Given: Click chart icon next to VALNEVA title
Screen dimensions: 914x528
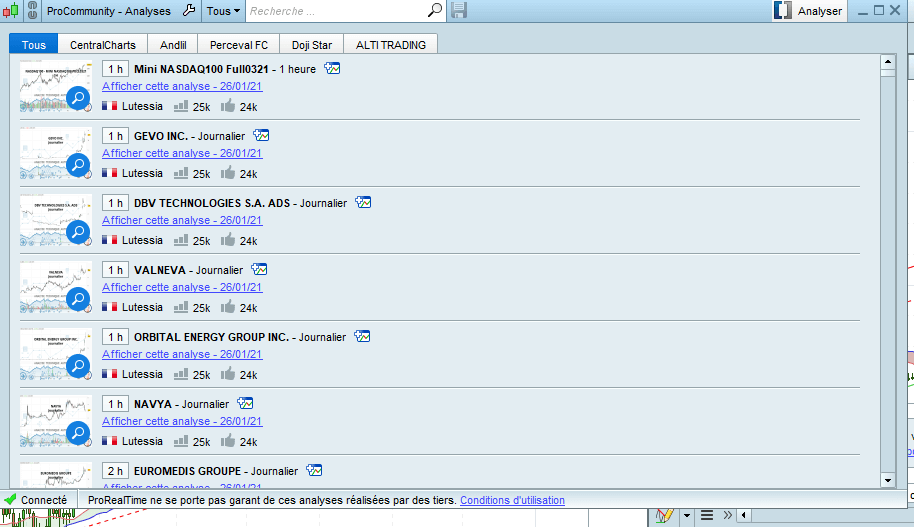Looking at the screenshot, I should click(x=259, y=269).
